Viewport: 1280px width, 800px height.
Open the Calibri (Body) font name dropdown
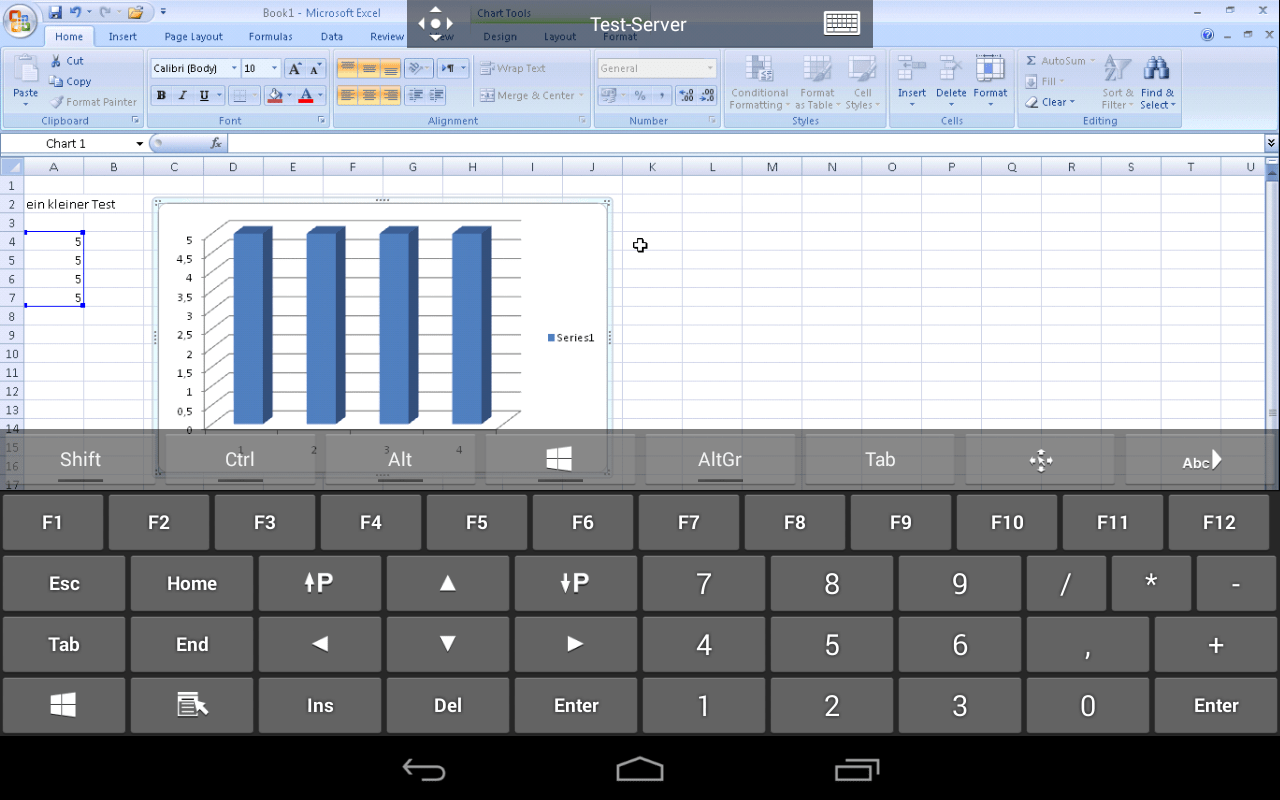[x=234, y=69]
